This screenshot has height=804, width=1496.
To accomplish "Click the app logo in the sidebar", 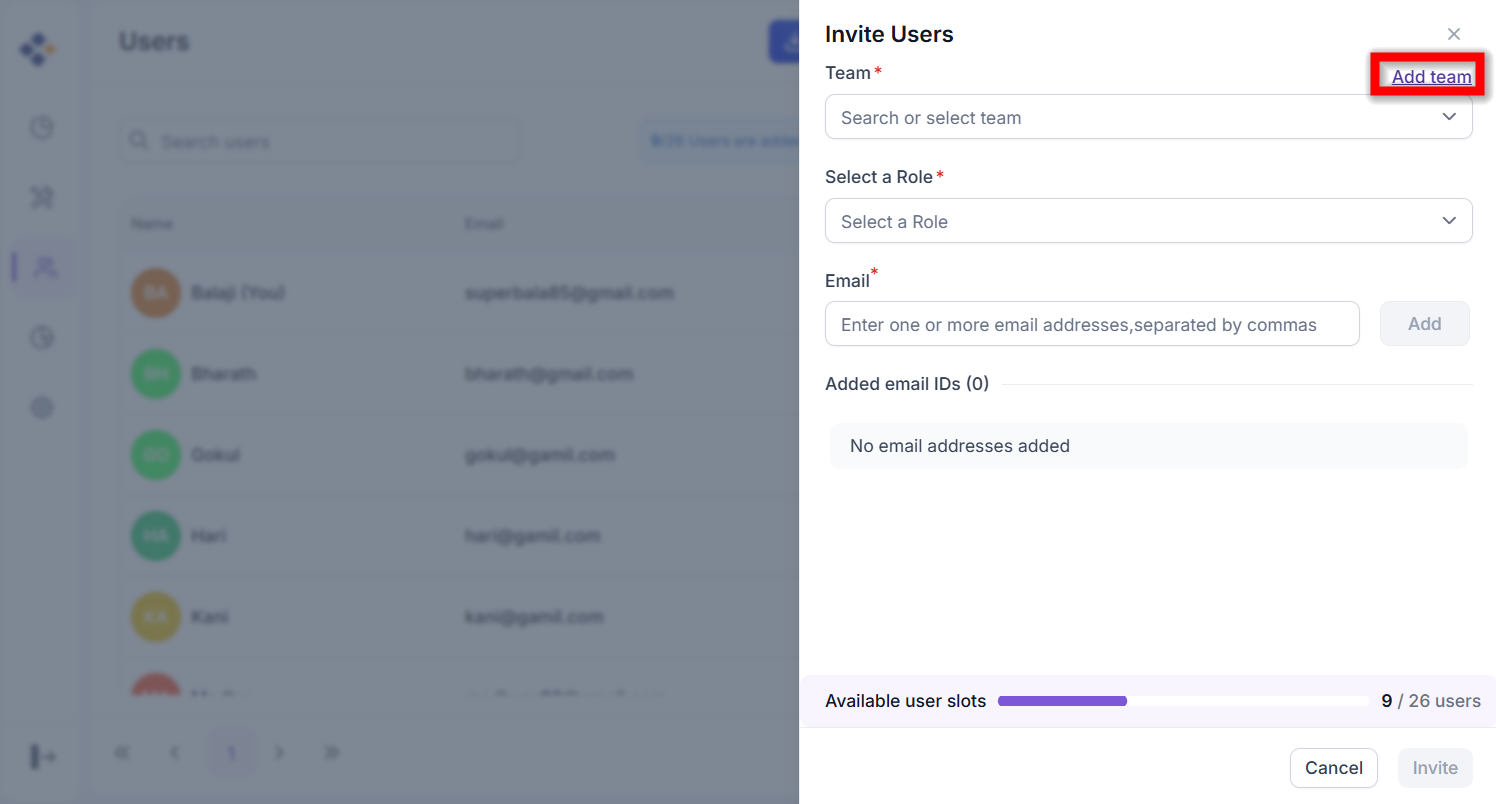I will (38, 49).
